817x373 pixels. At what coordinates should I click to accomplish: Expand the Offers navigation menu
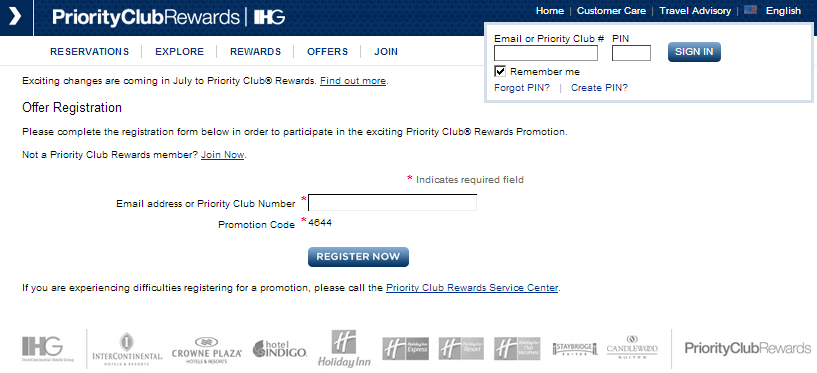pos(327,52)
